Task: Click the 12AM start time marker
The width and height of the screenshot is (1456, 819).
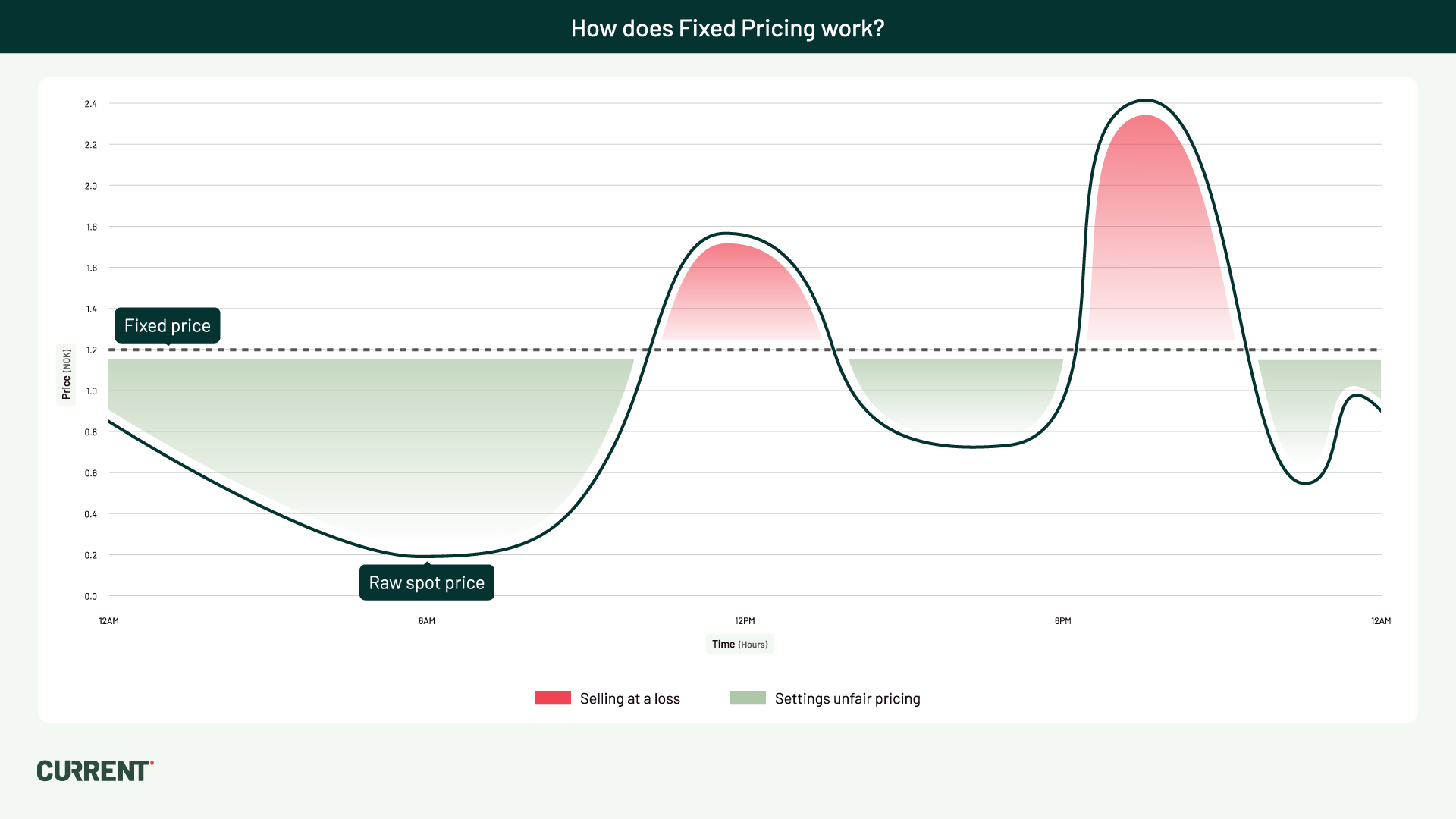Action: [x=106, y=619]
